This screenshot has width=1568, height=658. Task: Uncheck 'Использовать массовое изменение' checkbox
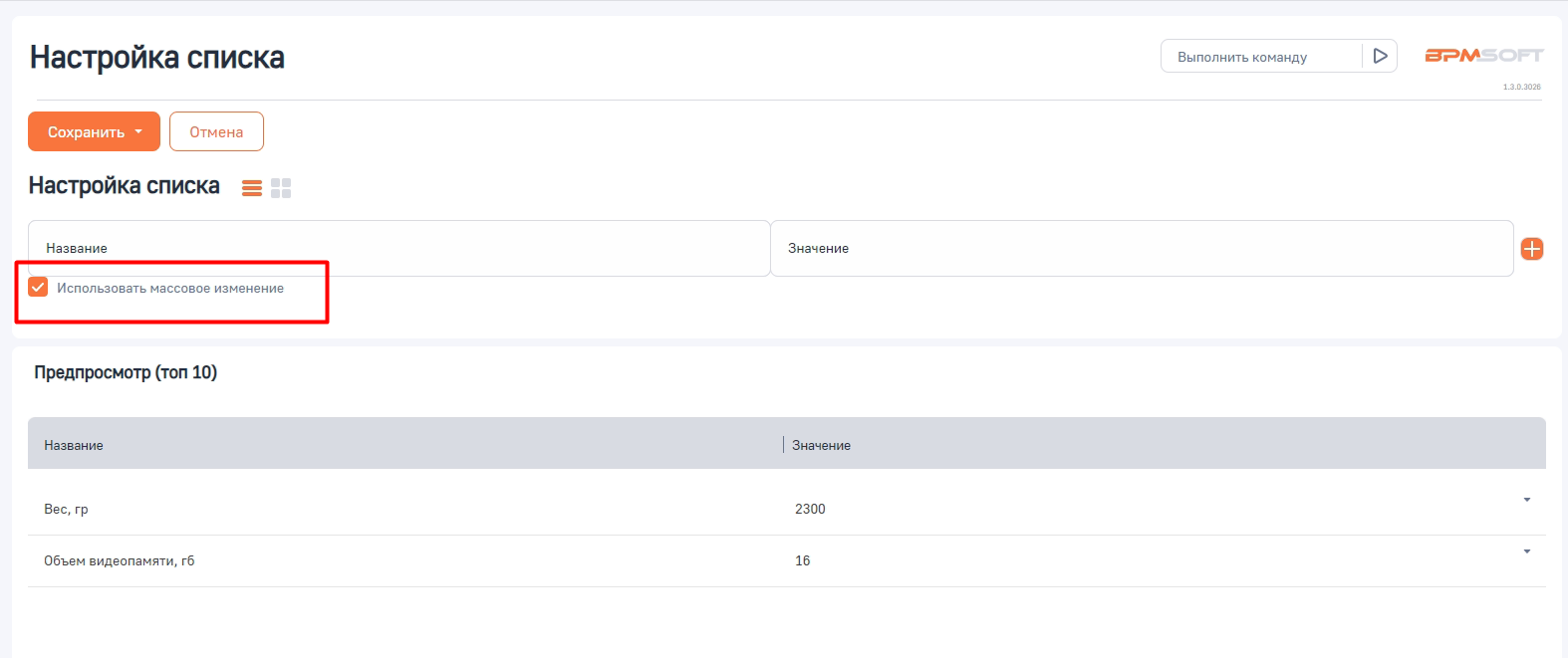(38, 288)
